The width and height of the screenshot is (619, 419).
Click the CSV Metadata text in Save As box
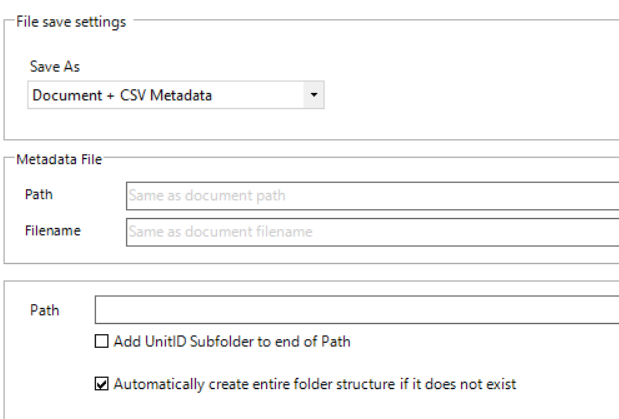166,96
